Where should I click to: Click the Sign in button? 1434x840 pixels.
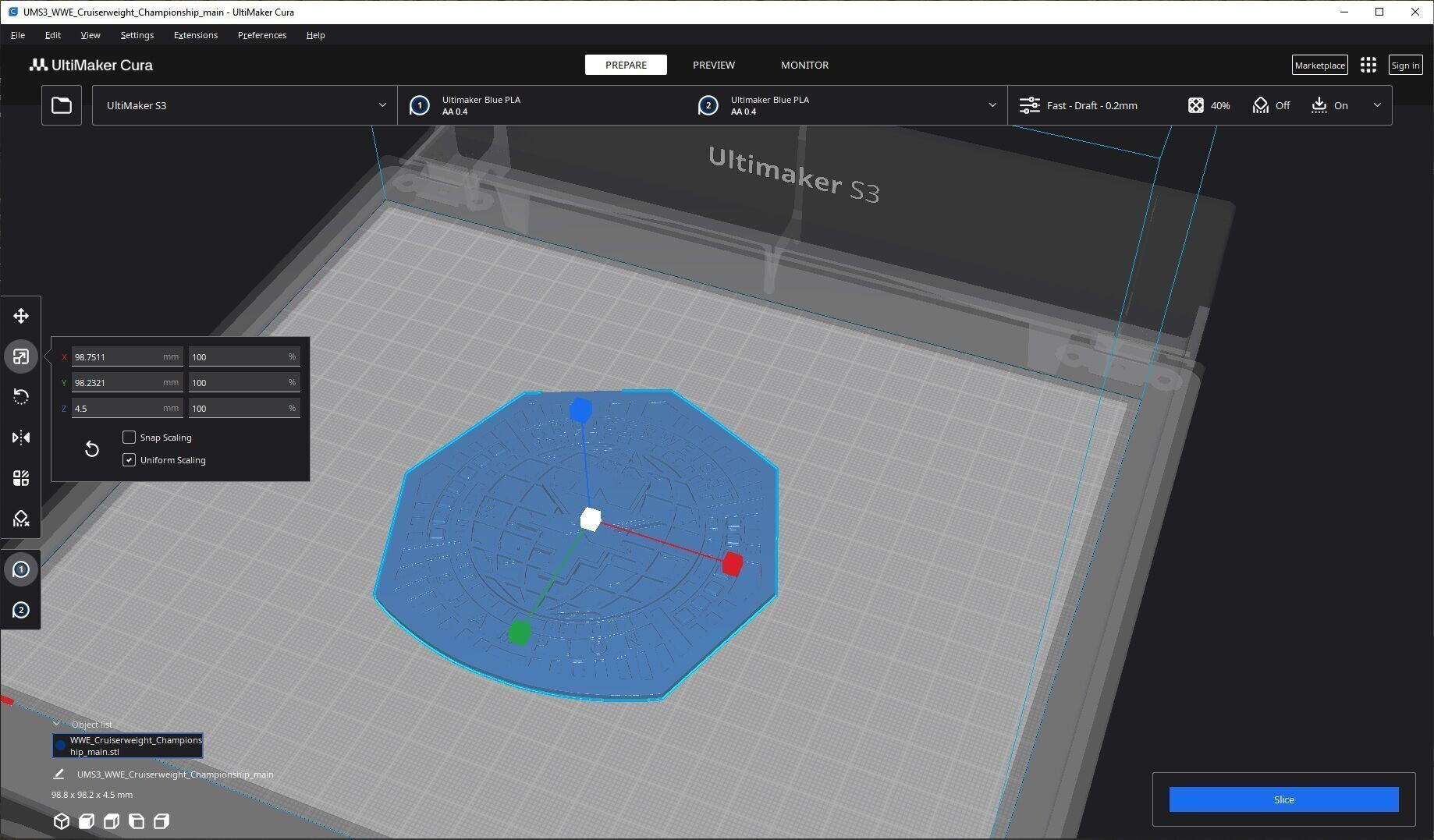[1405, 66]
